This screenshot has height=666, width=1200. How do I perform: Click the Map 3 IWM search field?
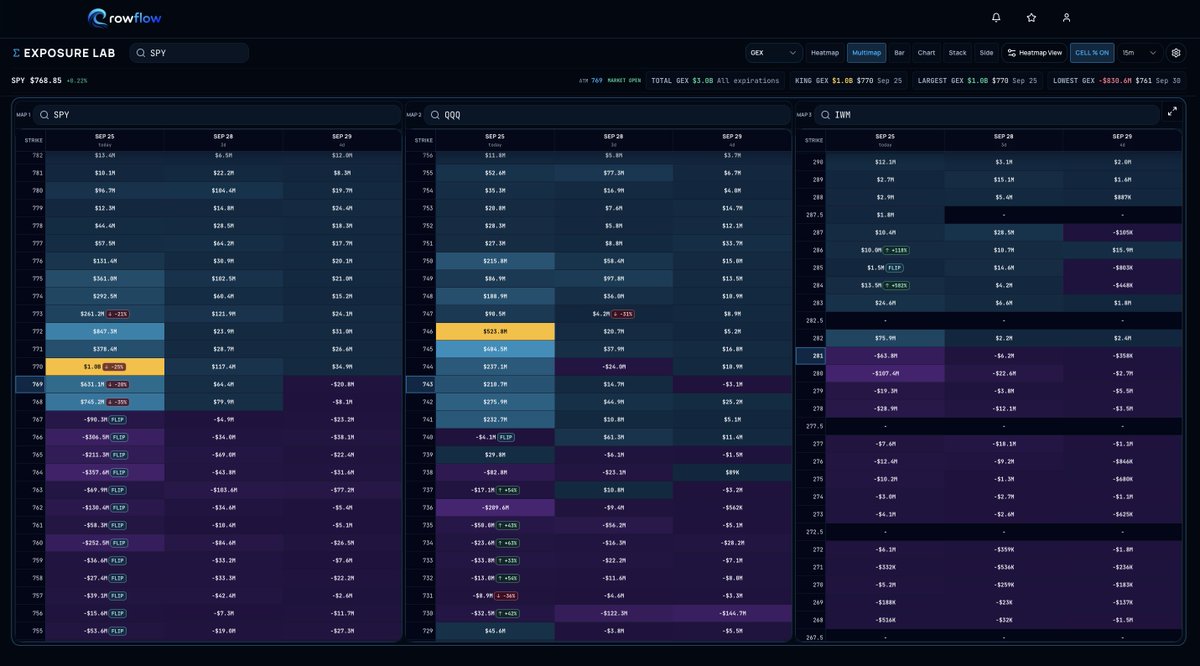click(985, 115)
